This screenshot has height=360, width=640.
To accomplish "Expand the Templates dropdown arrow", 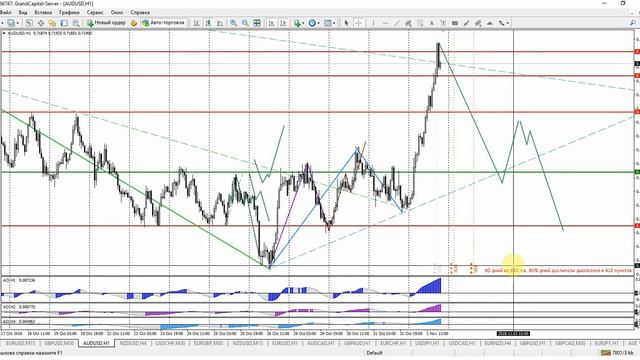I will [x=334, y=23].
